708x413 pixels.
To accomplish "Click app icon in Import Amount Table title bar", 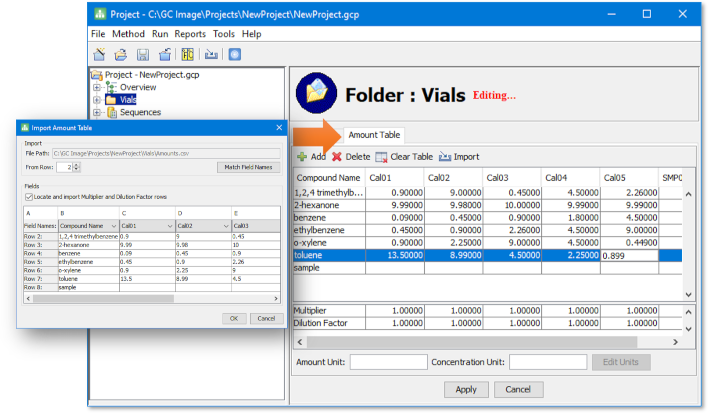I will click(25, 128).
